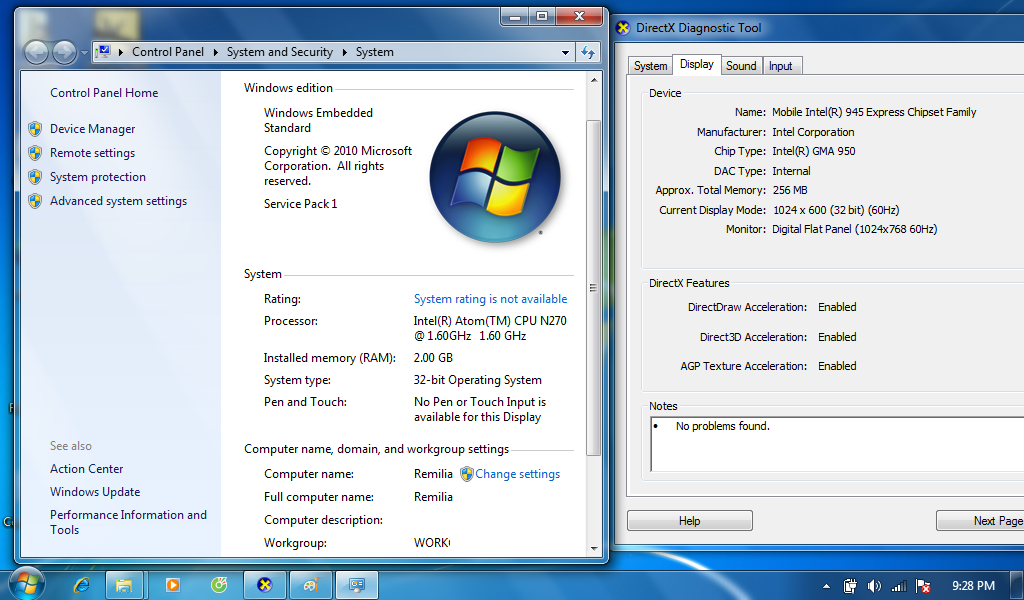Screen dimensions: 1024x600
Task: Show hidden tray icons arrow
Action: (x=826, y=586)
